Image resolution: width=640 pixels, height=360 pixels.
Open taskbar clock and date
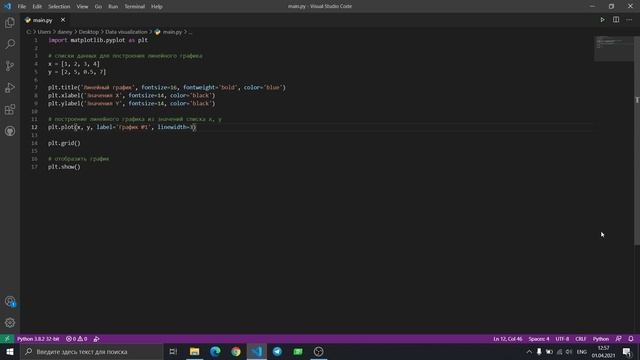pos(603,351)
